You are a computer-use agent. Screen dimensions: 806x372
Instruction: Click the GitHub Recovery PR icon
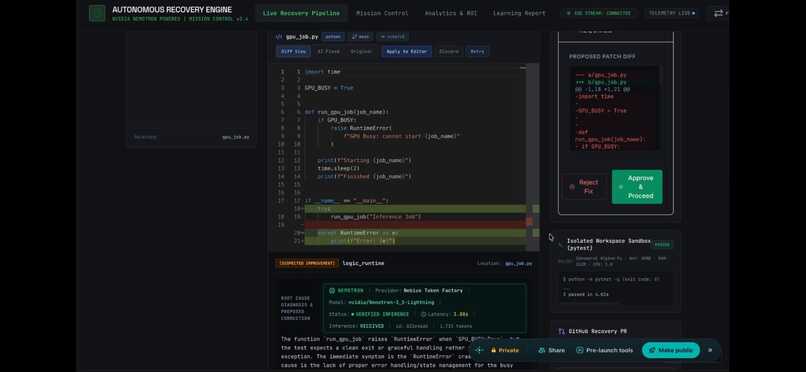click(562, 331)
